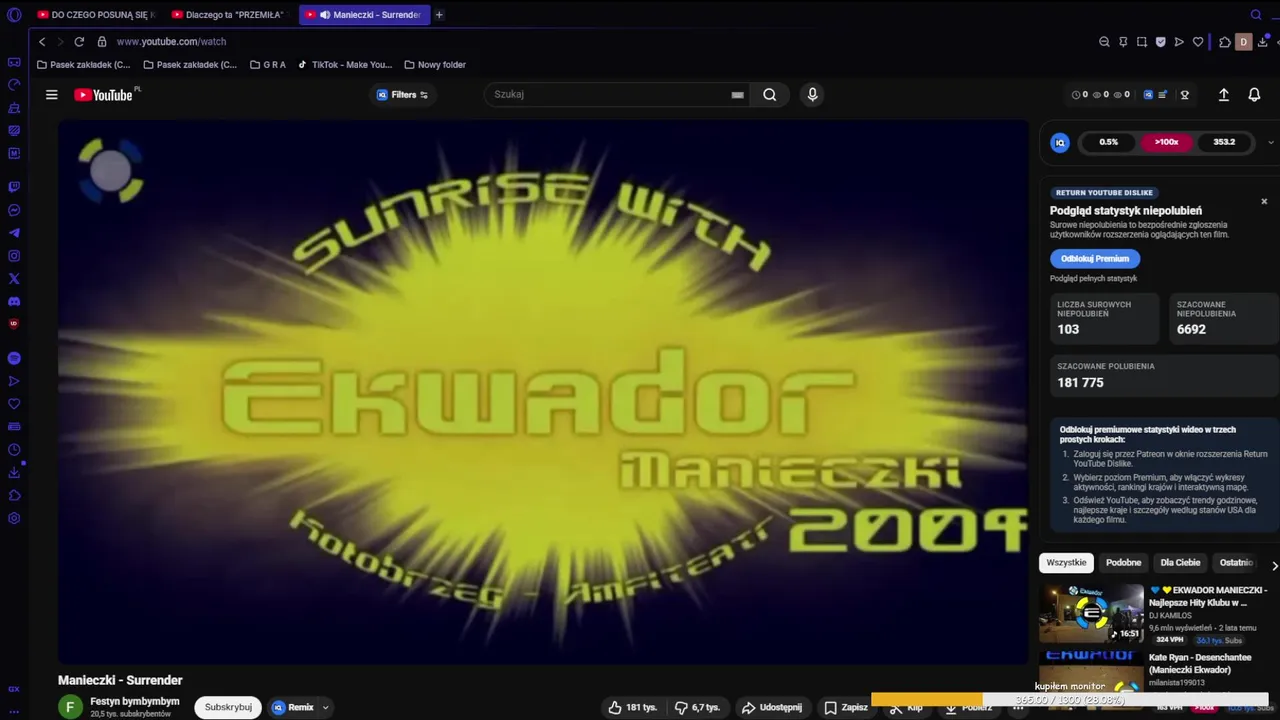
Task: Open the Kate Ryan - Desenchantee video title
Action: [1200, 664]
